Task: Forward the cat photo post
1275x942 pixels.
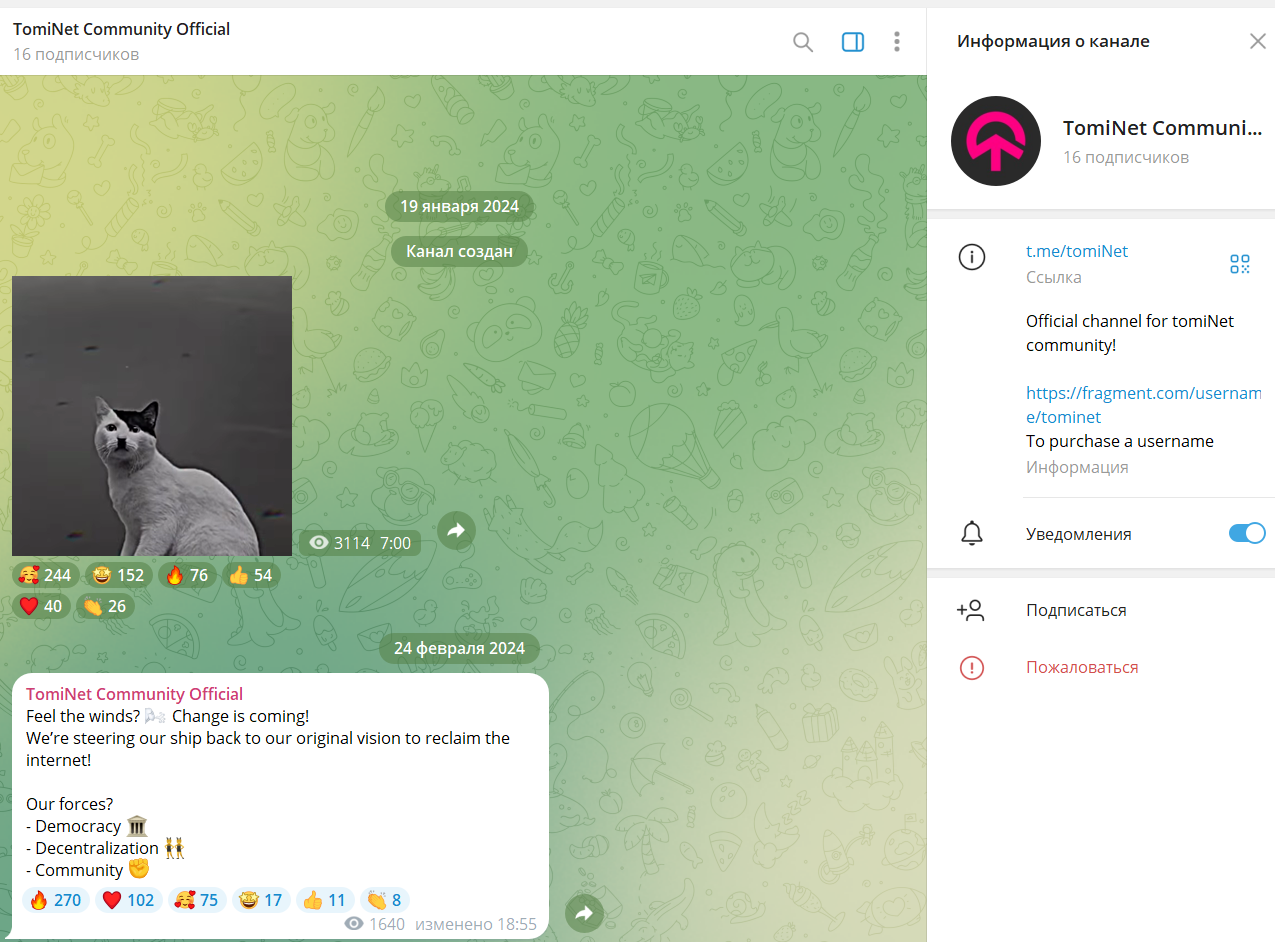Action: click(456, 531)
